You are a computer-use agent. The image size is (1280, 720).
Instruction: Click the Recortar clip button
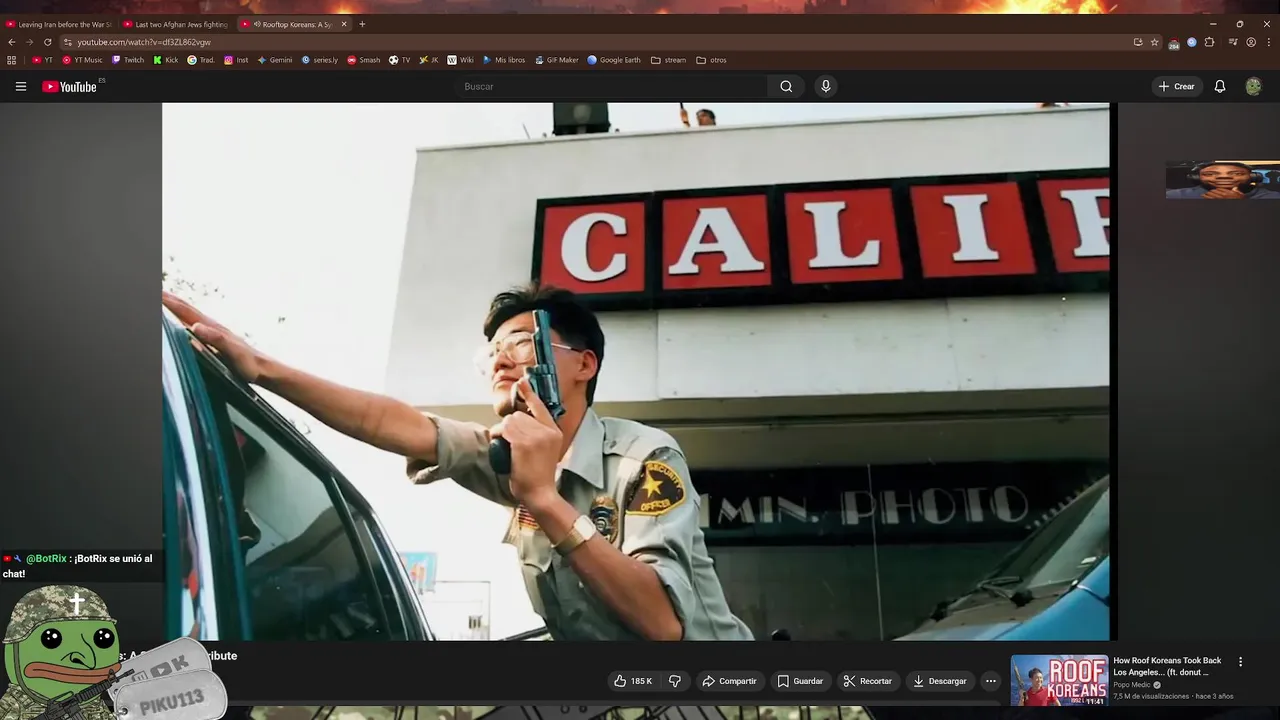868,681
